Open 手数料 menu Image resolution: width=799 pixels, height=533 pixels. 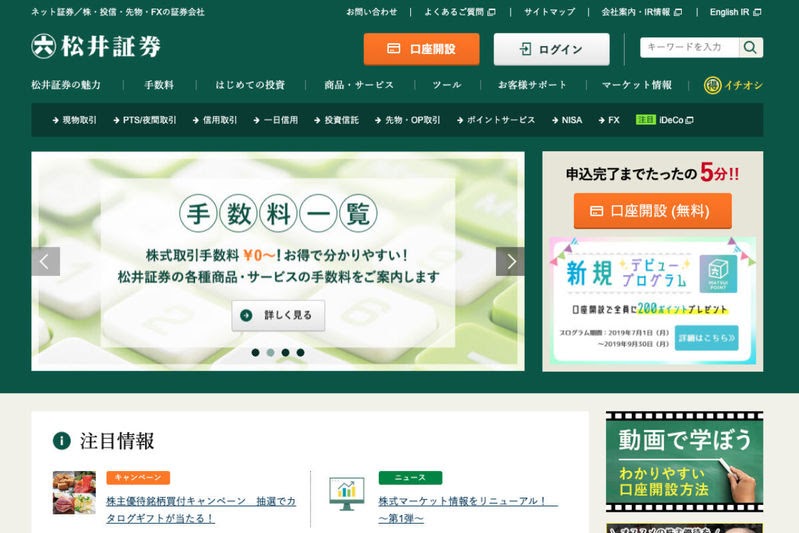click(x=159, y=85)
